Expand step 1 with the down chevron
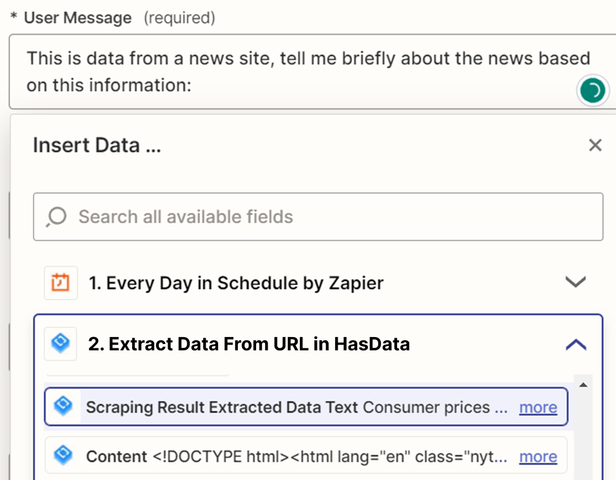Viewport: 616px width, 480px height. point(575,282)
